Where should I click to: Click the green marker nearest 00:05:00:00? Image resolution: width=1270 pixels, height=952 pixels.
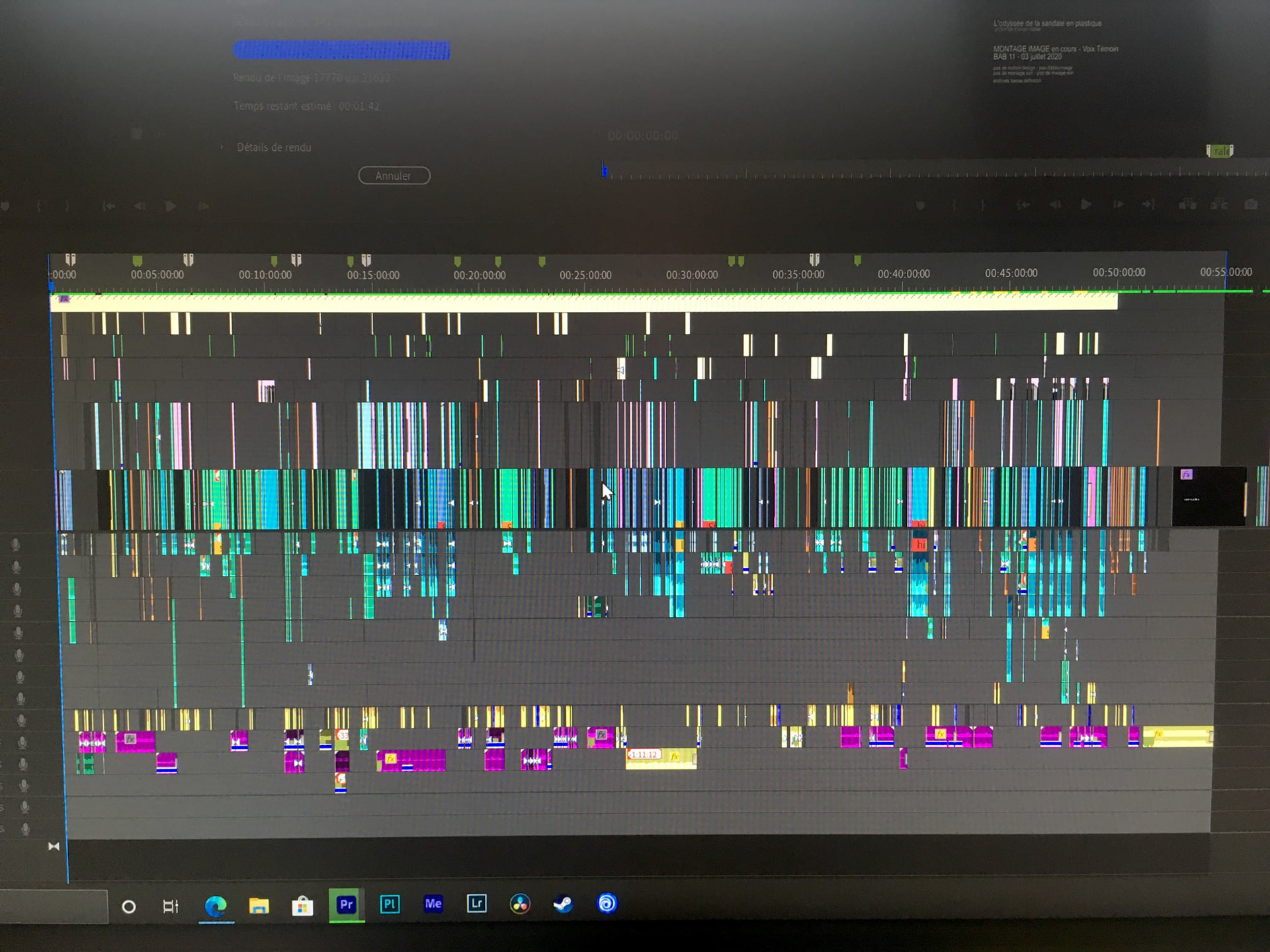138,260
